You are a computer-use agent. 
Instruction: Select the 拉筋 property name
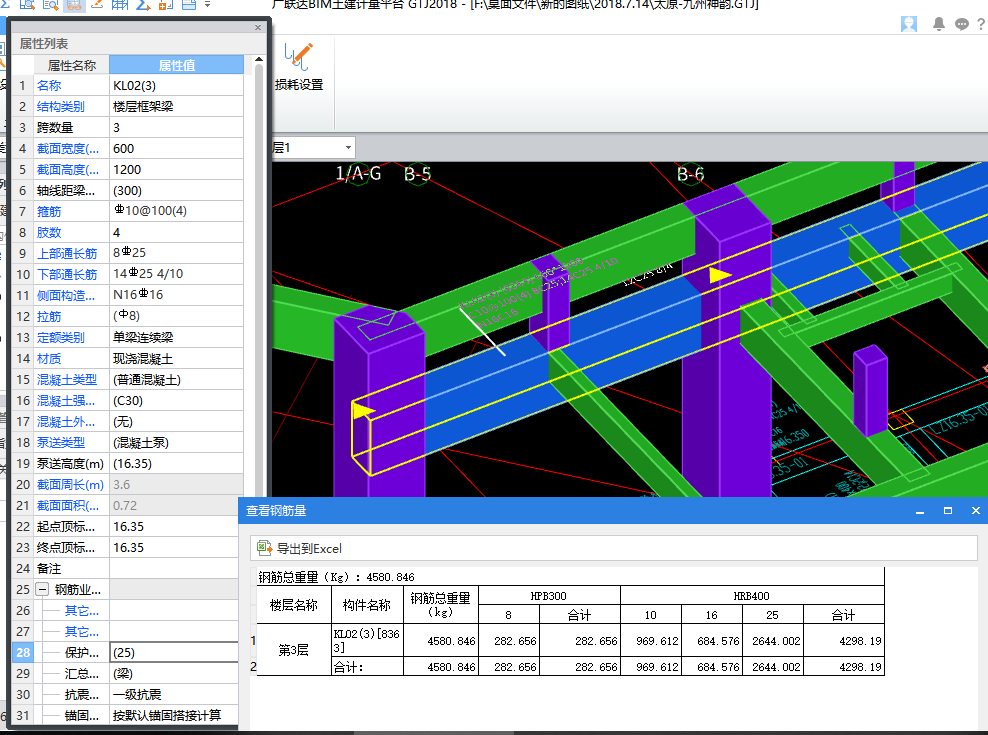coord(49,316)
